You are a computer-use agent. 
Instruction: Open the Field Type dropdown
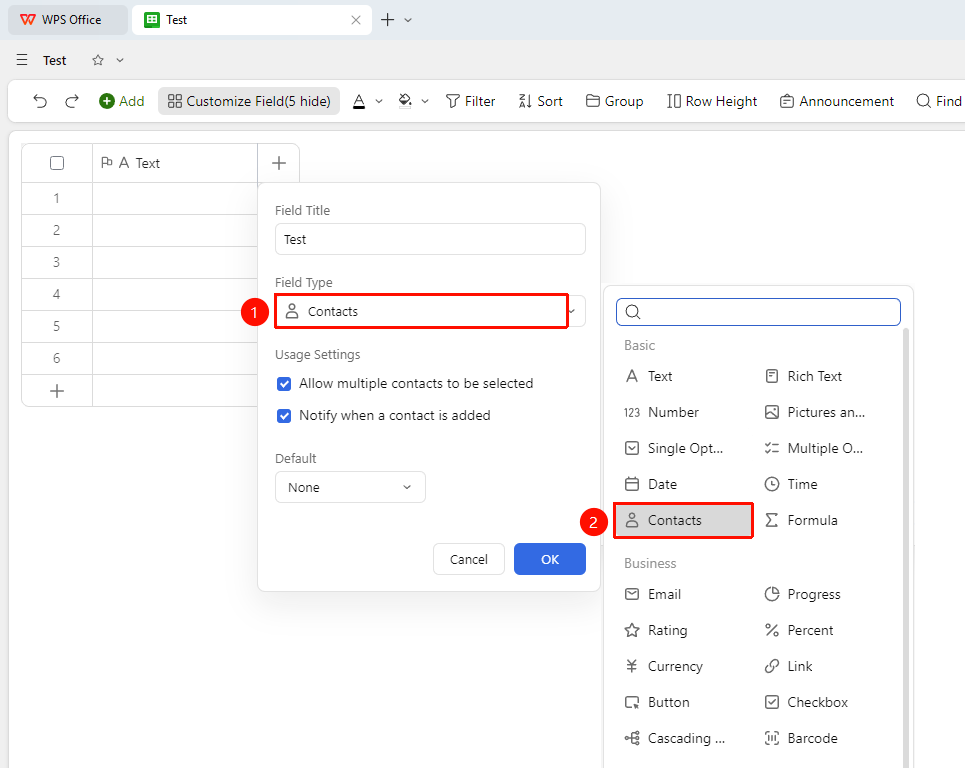tap(430, 311)
